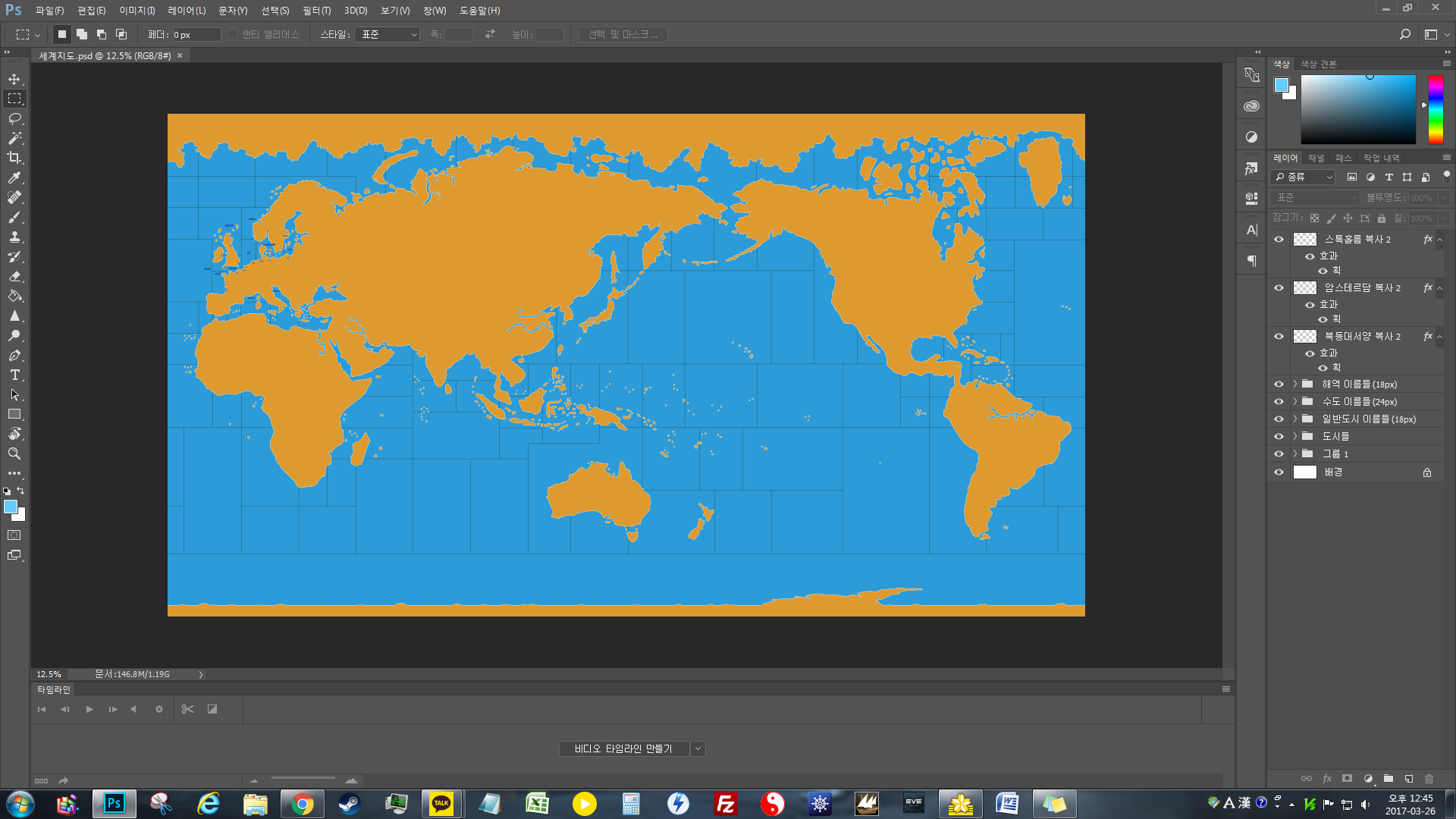Select the Move tool

(14, 80)
